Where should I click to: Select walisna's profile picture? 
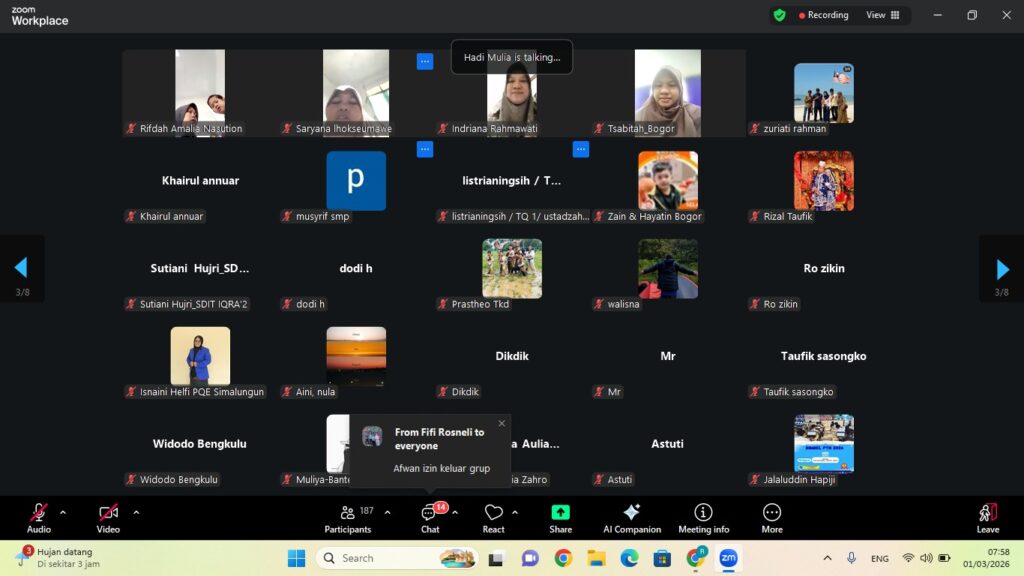pos(667,268)
